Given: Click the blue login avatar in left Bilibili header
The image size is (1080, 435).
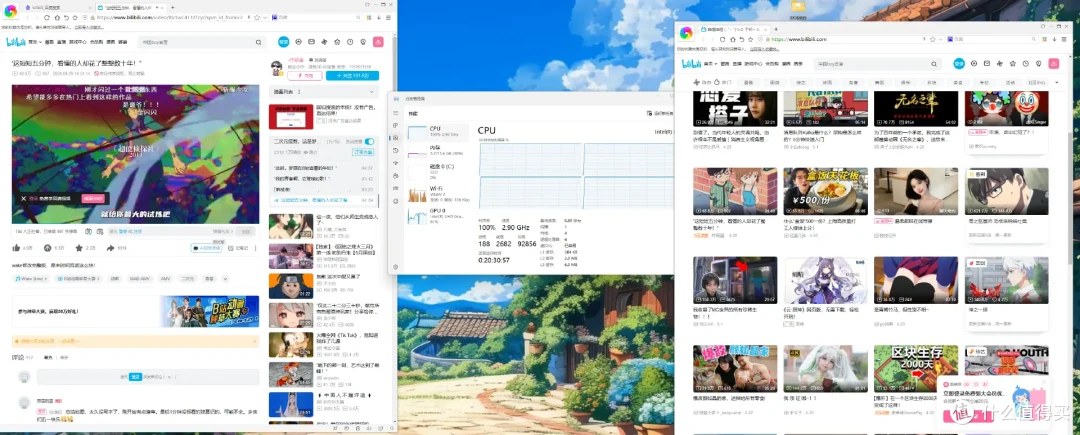Looking at the screenshot, I should pyautogui.click(x=284, y=42).
